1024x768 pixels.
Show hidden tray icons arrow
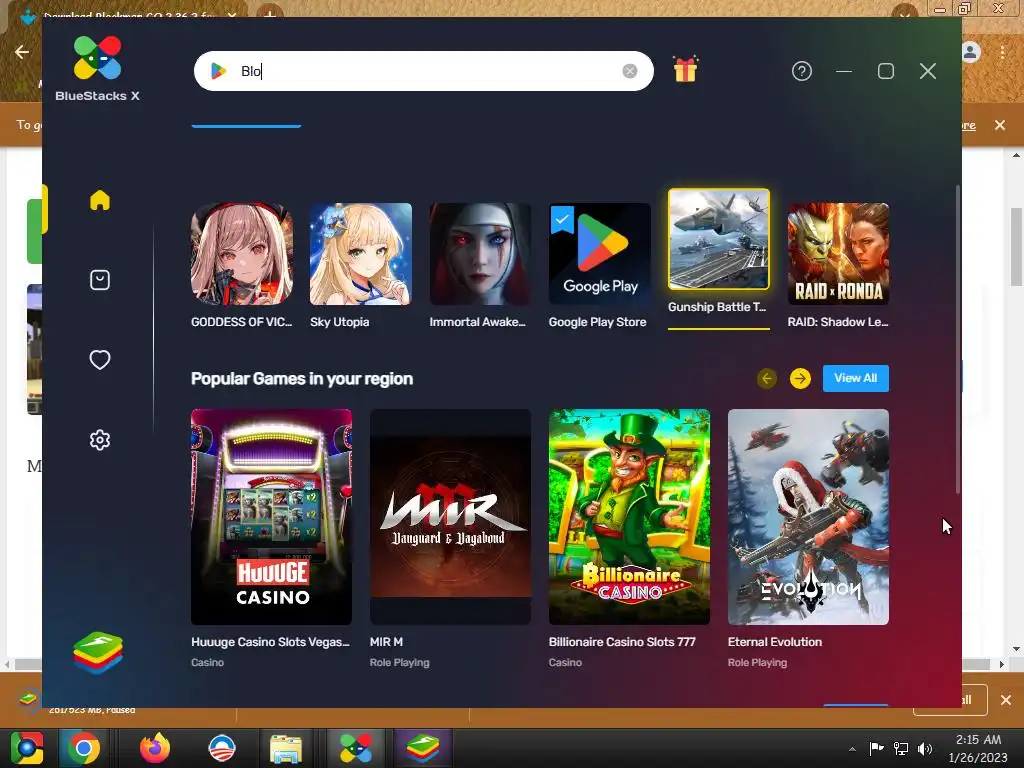click(852, 749)
